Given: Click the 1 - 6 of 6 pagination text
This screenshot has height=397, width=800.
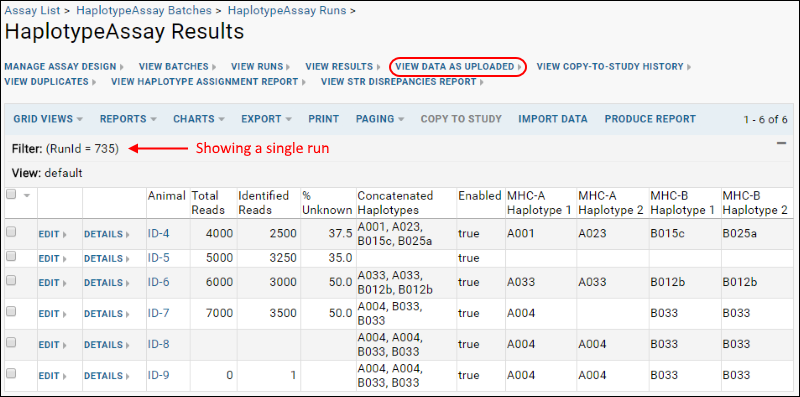Looking at the screenshot, I should pos(765,120).
